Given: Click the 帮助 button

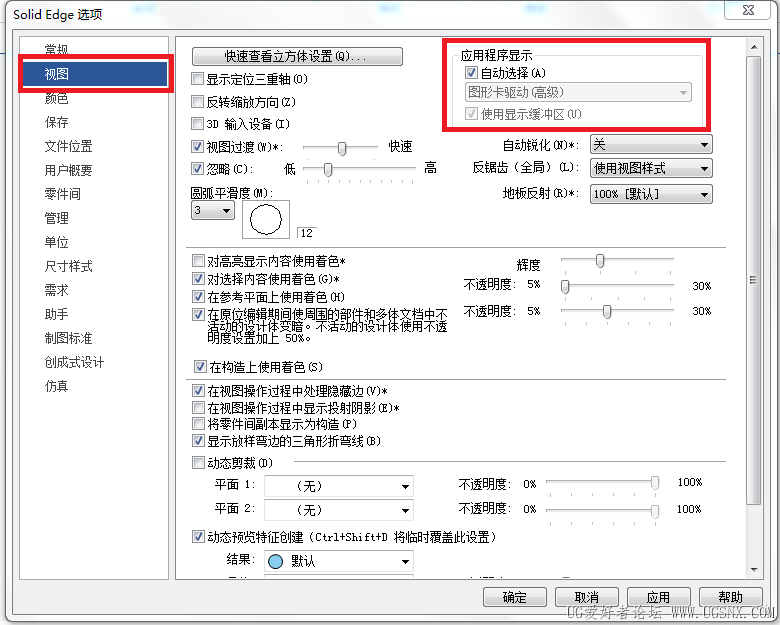Looking at the screenshot, I should (730, 597).
